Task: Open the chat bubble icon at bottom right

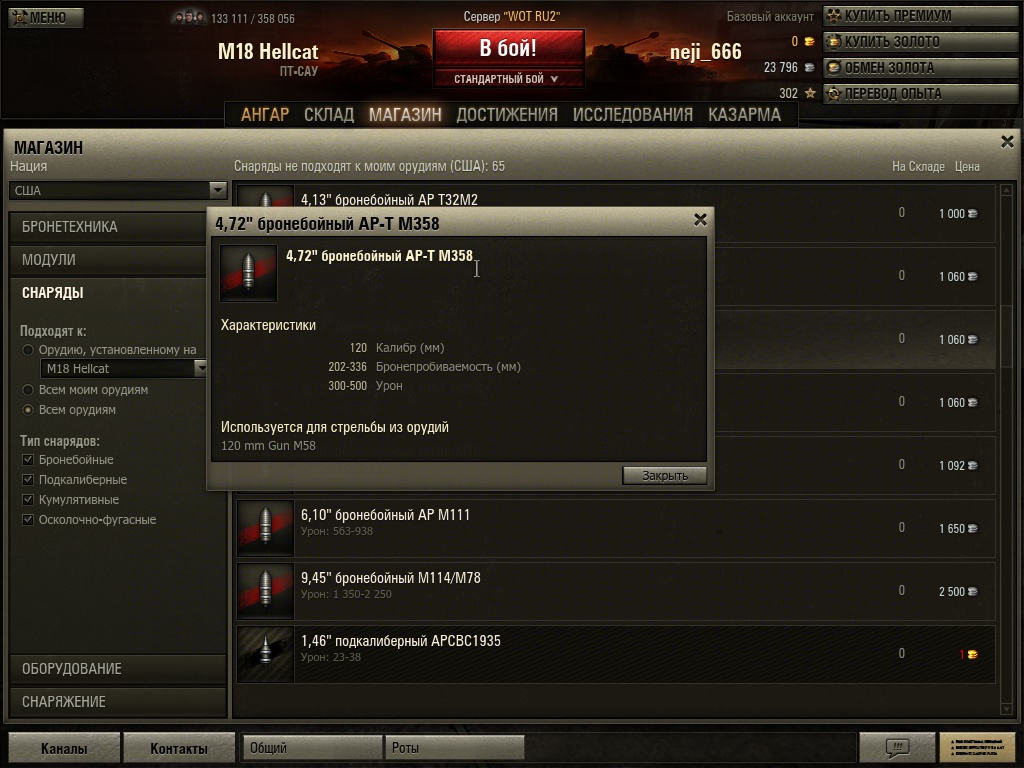Action: pyautogui.click(x=897, y=747)
